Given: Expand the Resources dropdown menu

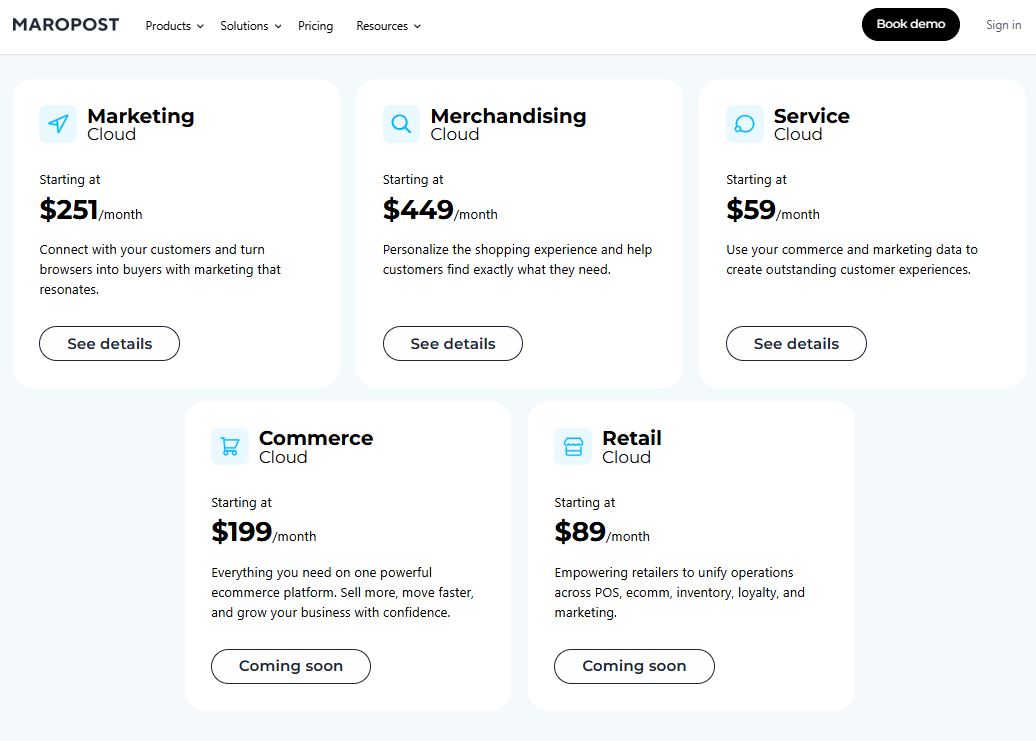Looking at the screenshot, I should (388, 26).
